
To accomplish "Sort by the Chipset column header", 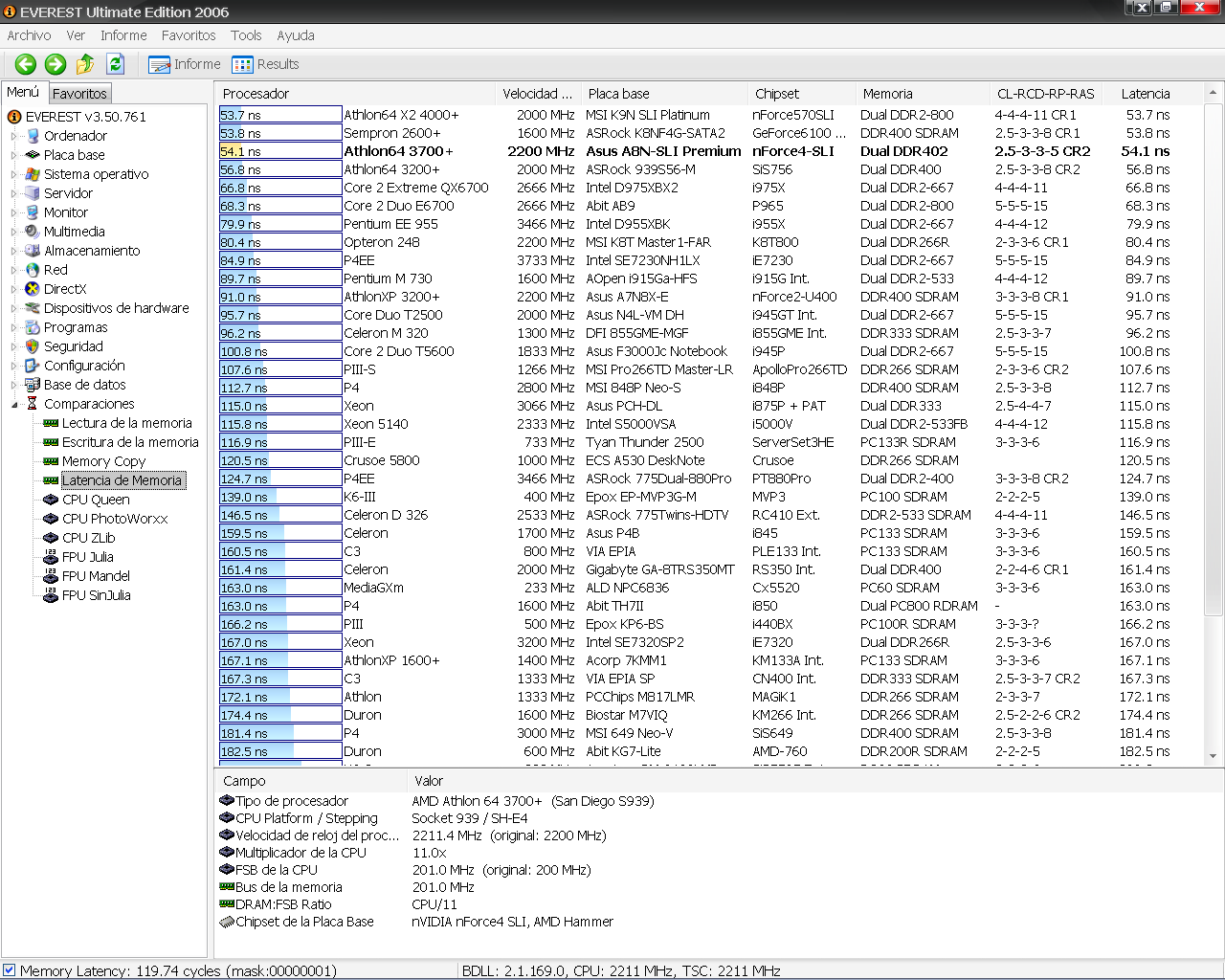I will point(801,94).
